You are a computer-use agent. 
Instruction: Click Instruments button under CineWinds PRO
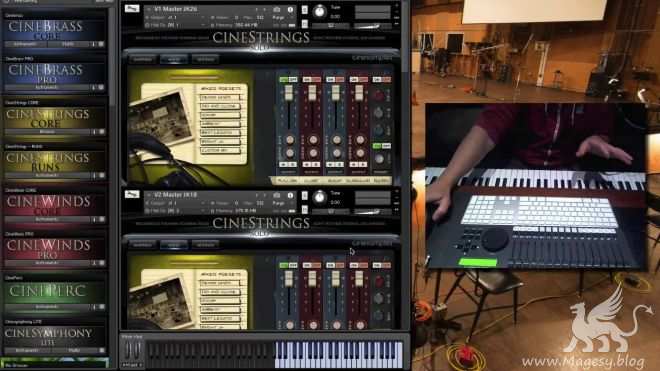pos(47,263)
